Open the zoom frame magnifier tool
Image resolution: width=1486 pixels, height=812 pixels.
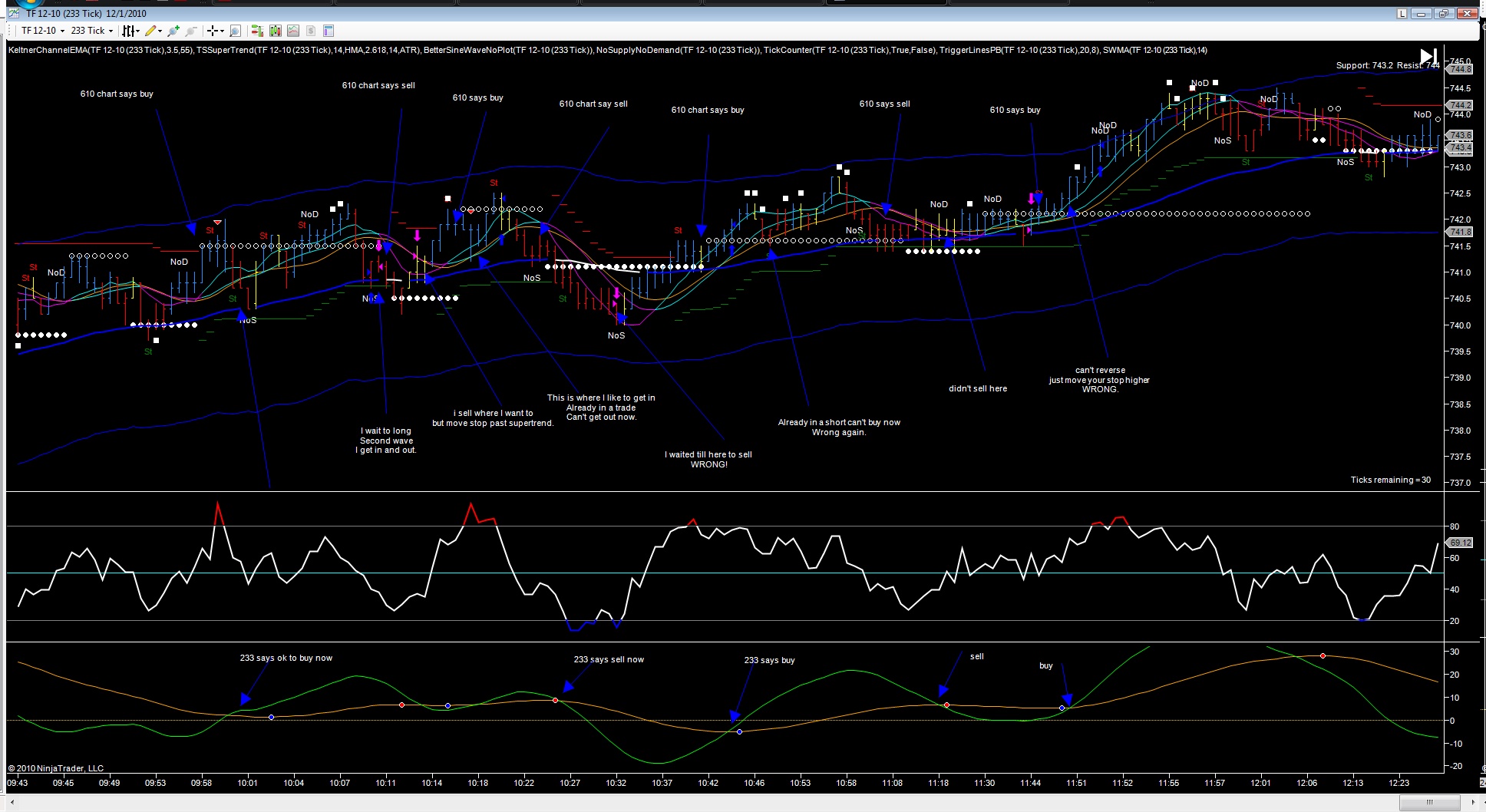click(236, 31)
